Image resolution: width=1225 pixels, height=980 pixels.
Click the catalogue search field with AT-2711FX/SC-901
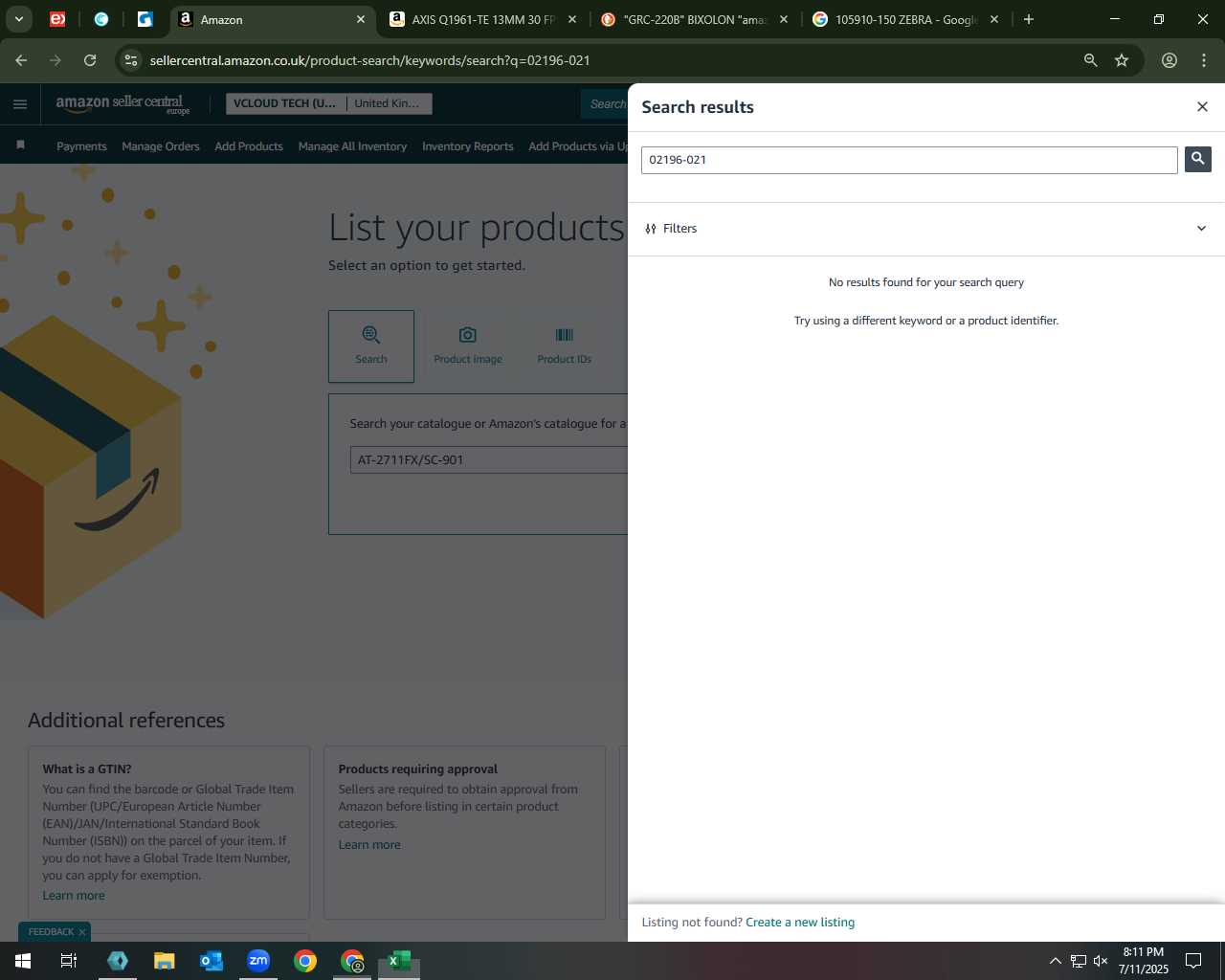(489, 459)
